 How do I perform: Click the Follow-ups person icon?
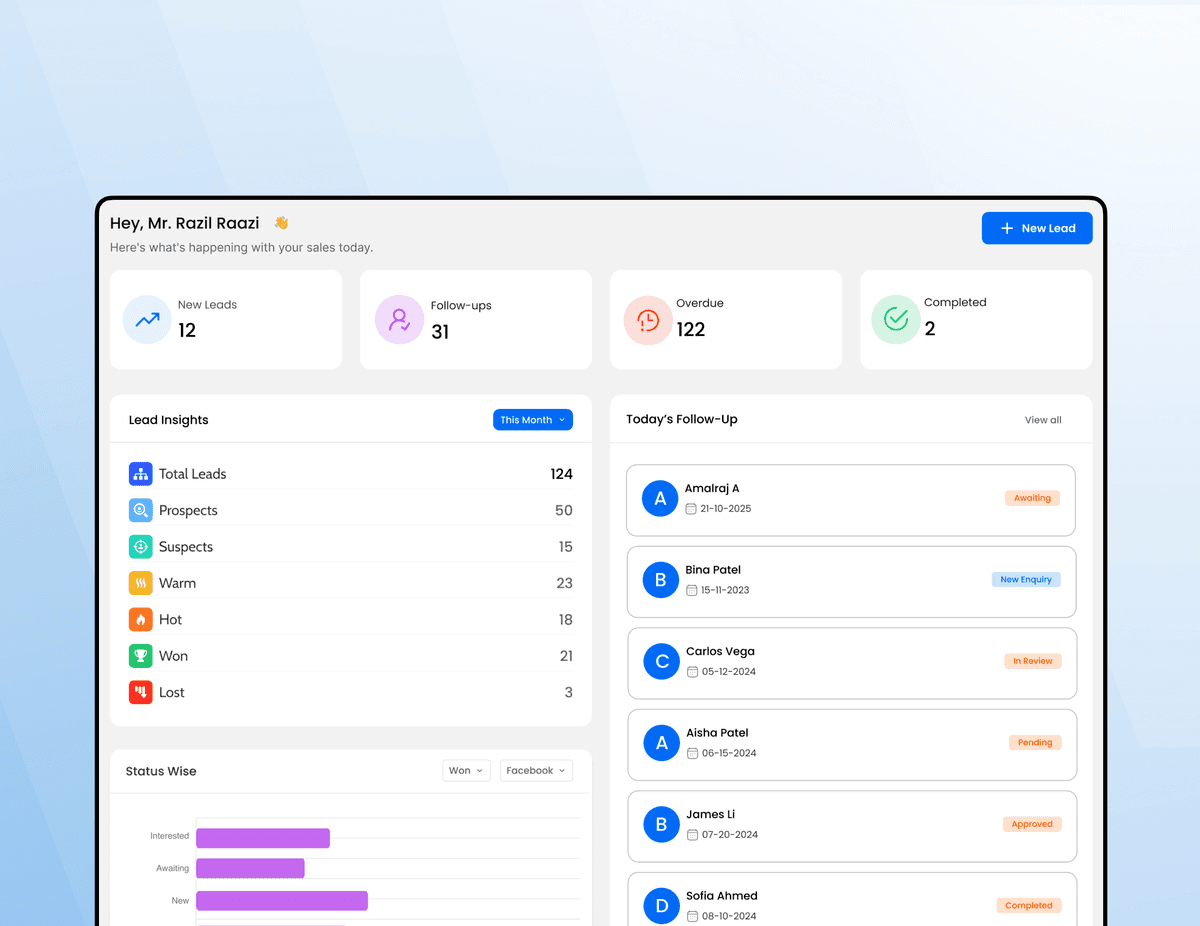click(x=399, y=320)
